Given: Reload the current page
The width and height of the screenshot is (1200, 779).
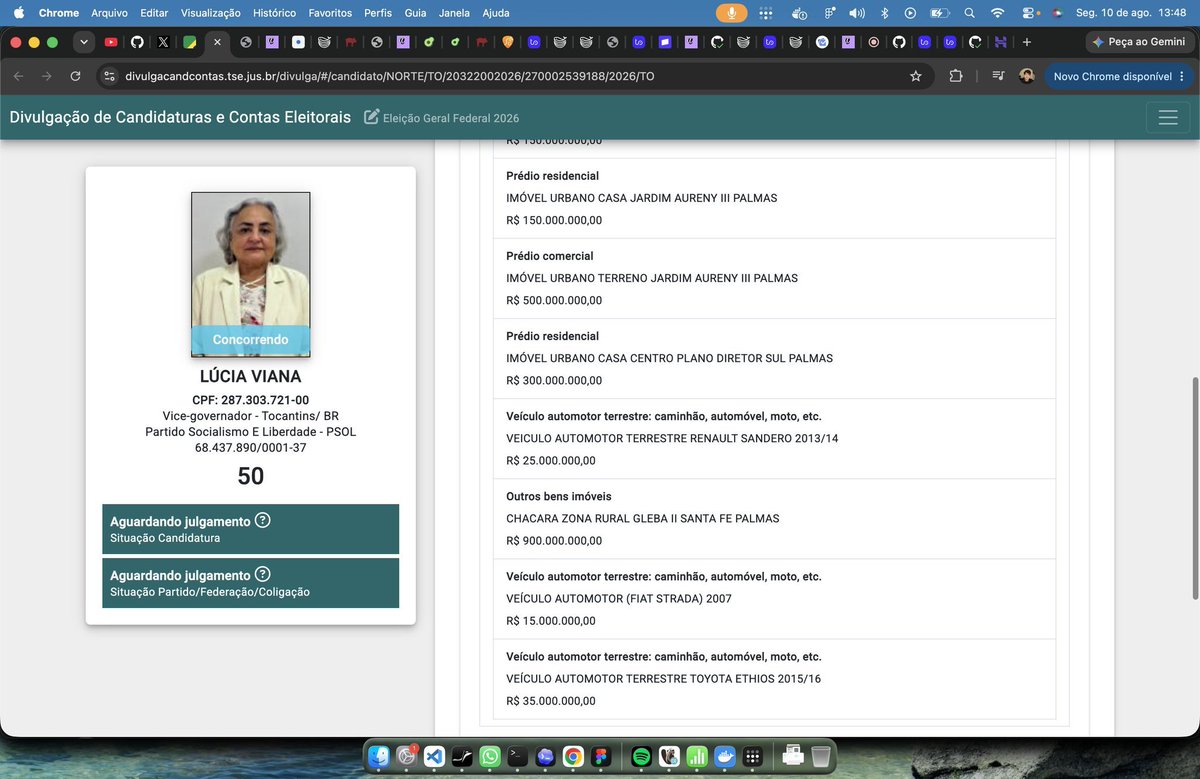Looking at the screenshot, I should click(x=76, y=76).
